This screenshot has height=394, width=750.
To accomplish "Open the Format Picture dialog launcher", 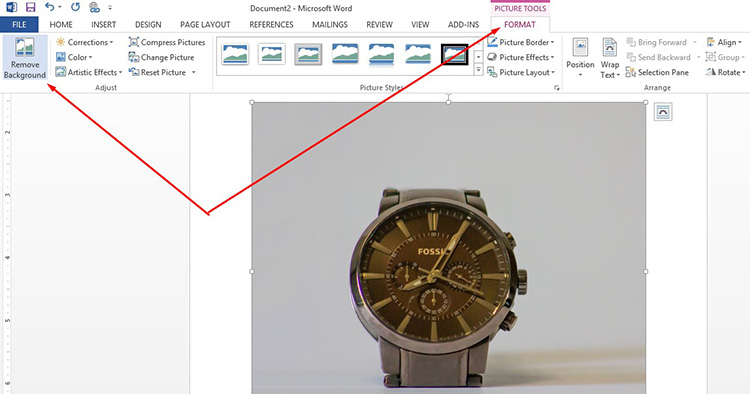I will [556, 88].
